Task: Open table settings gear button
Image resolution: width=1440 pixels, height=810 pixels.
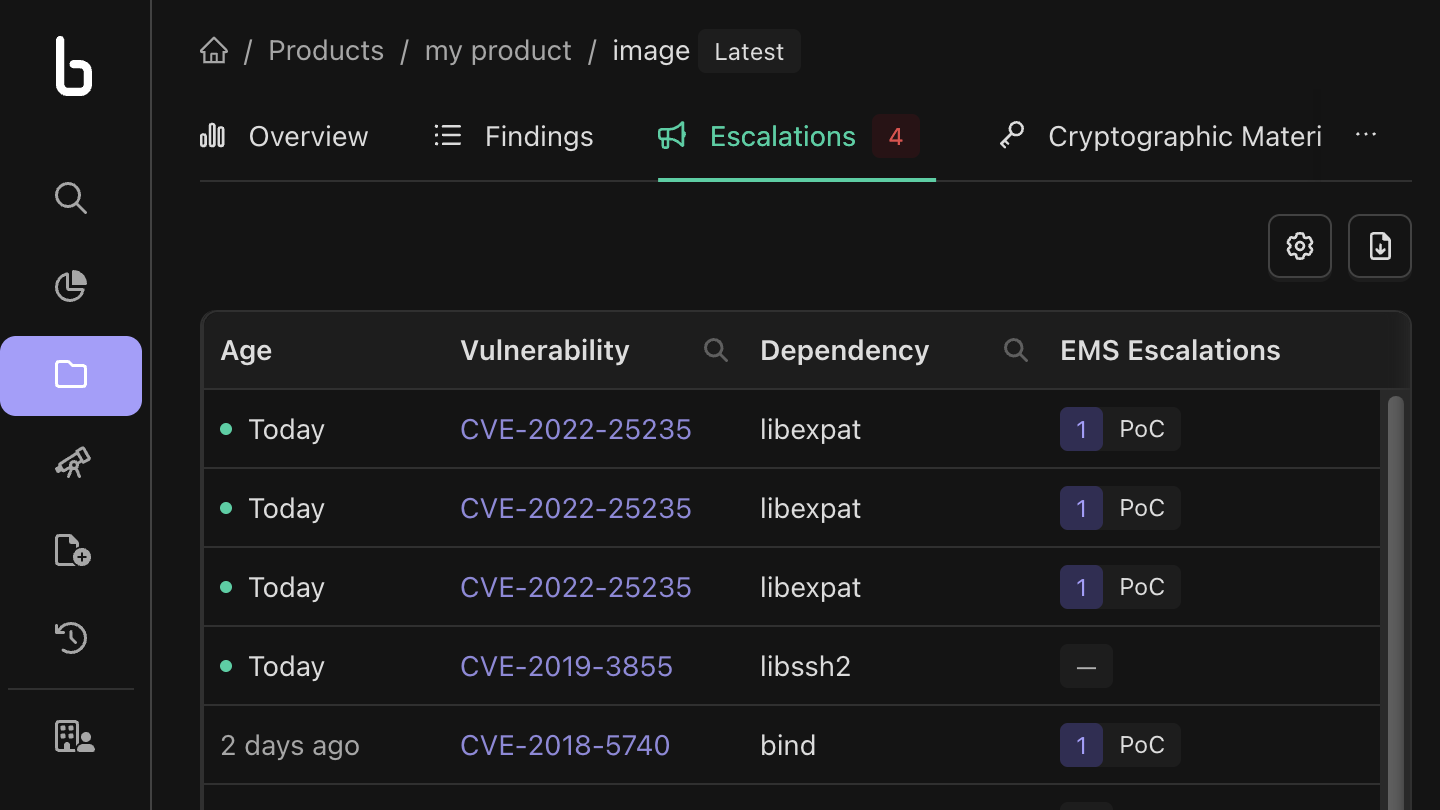Action: tap(1300, 246)
